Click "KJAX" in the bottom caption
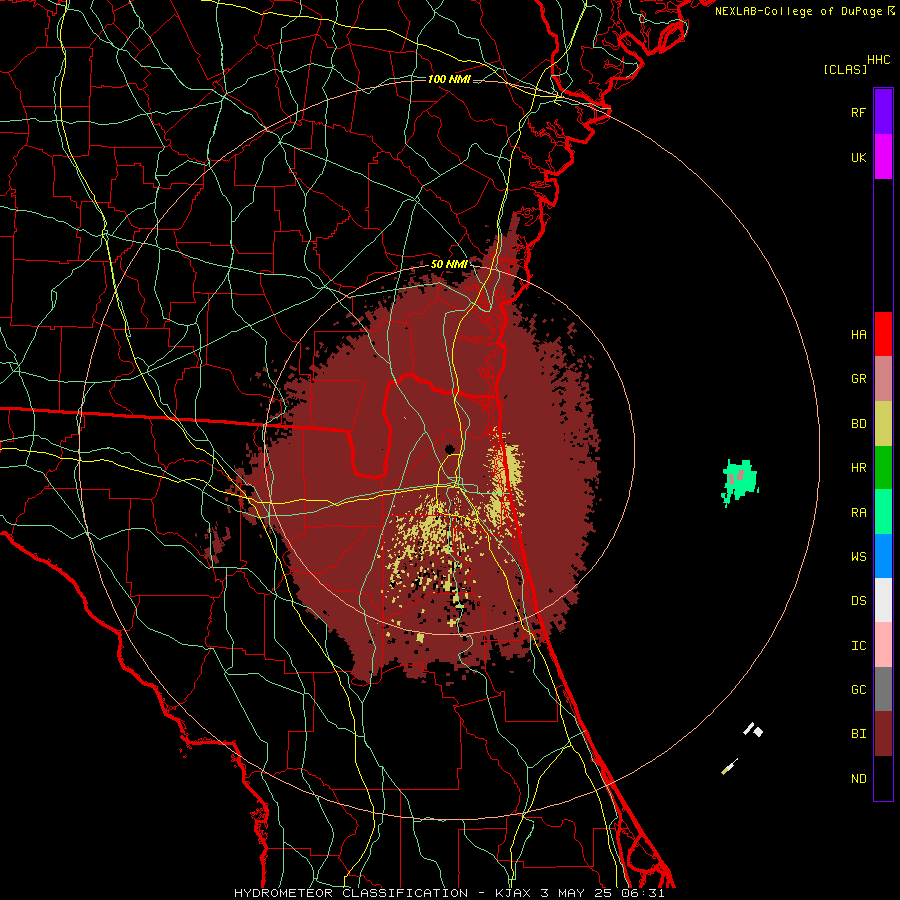900x900 pixels. pyautogui.click(x=513, y=893)
